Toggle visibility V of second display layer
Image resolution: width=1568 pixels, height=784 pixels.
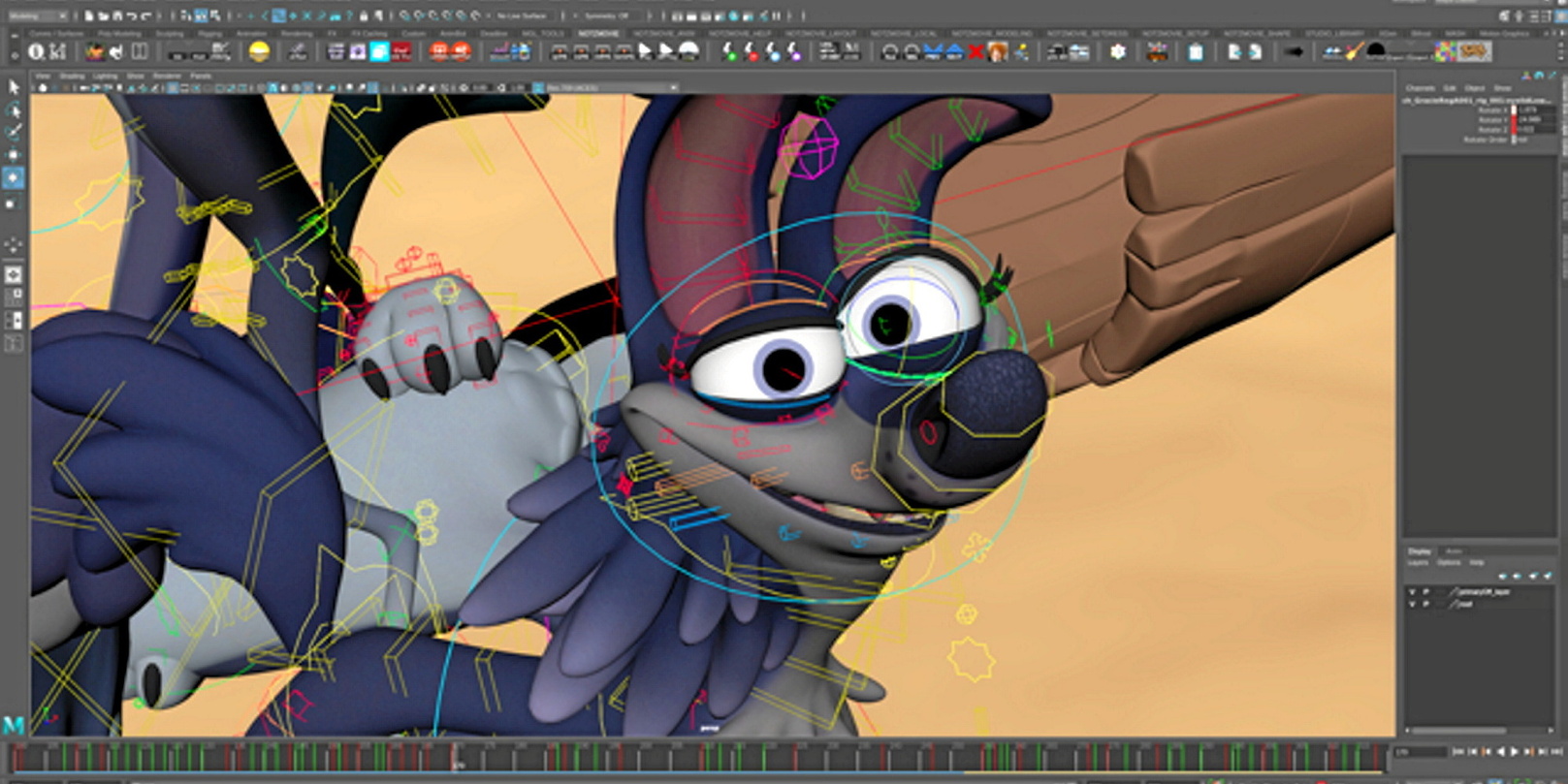click(x=1412, y=604)
